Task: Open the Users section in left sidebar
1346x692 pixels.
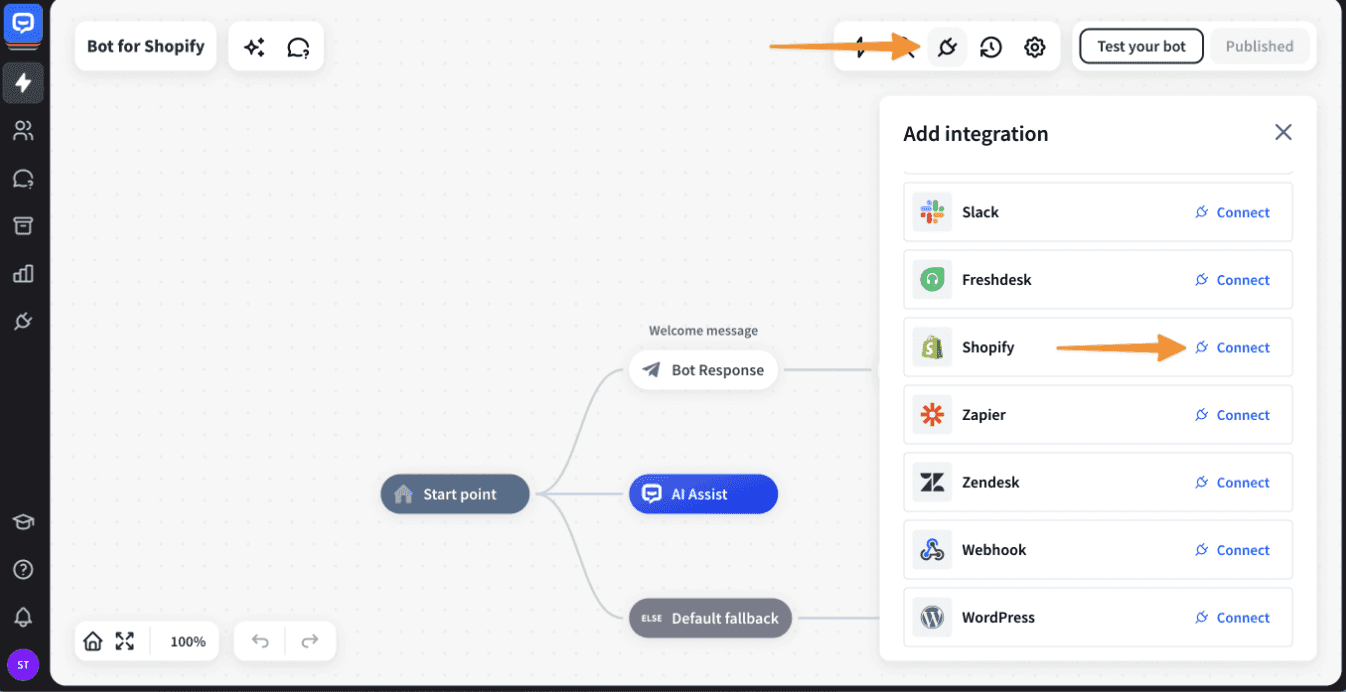Action: (x=23, y=130)
